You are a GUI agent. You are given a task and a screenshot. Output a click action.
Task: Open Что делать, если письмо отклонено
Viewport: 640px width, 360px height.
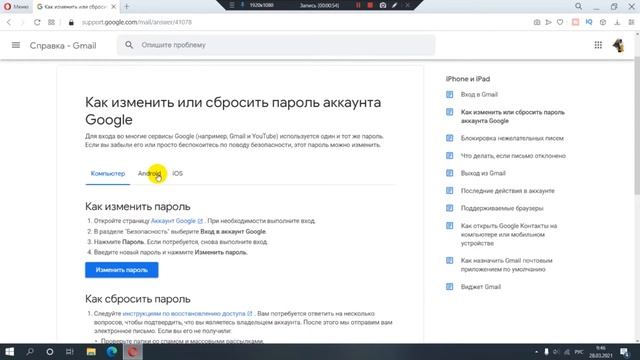click(513, 156)
